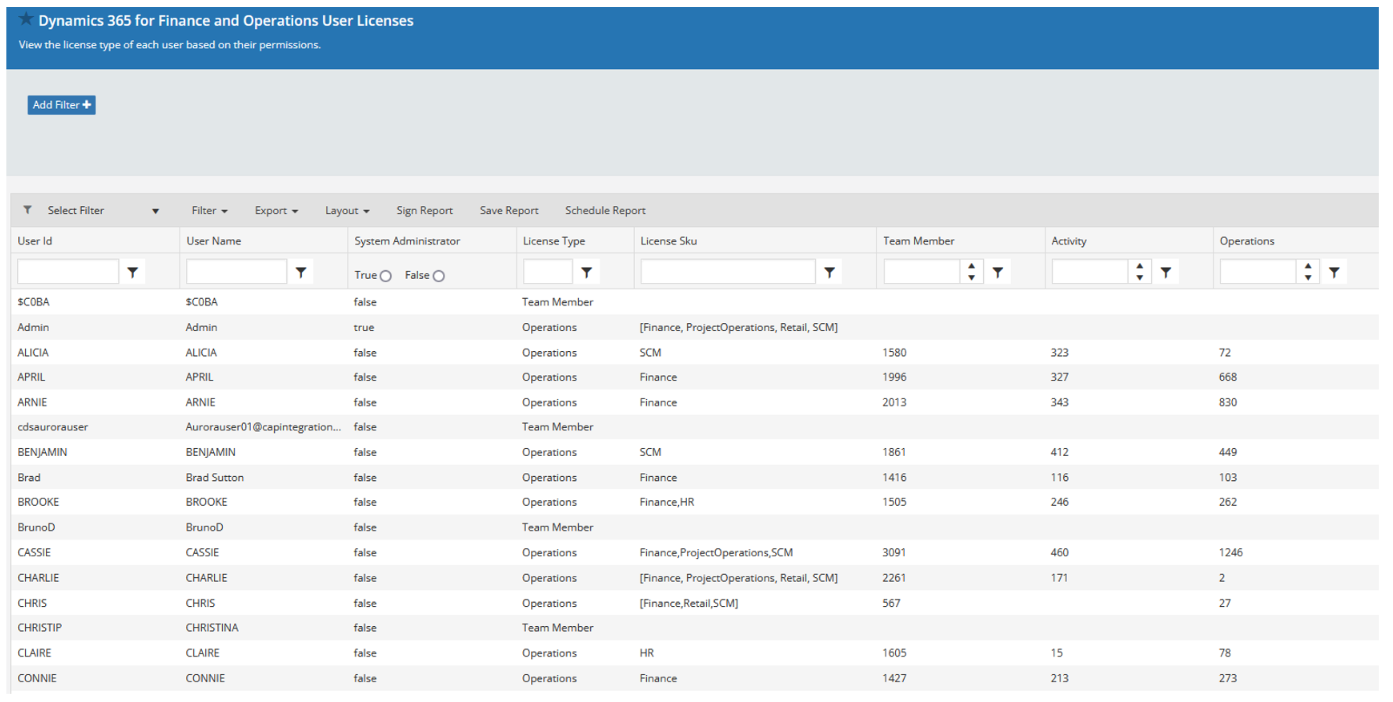Apply the User Id column filter icon
The image size is (1393, 702).
point(132,272)
